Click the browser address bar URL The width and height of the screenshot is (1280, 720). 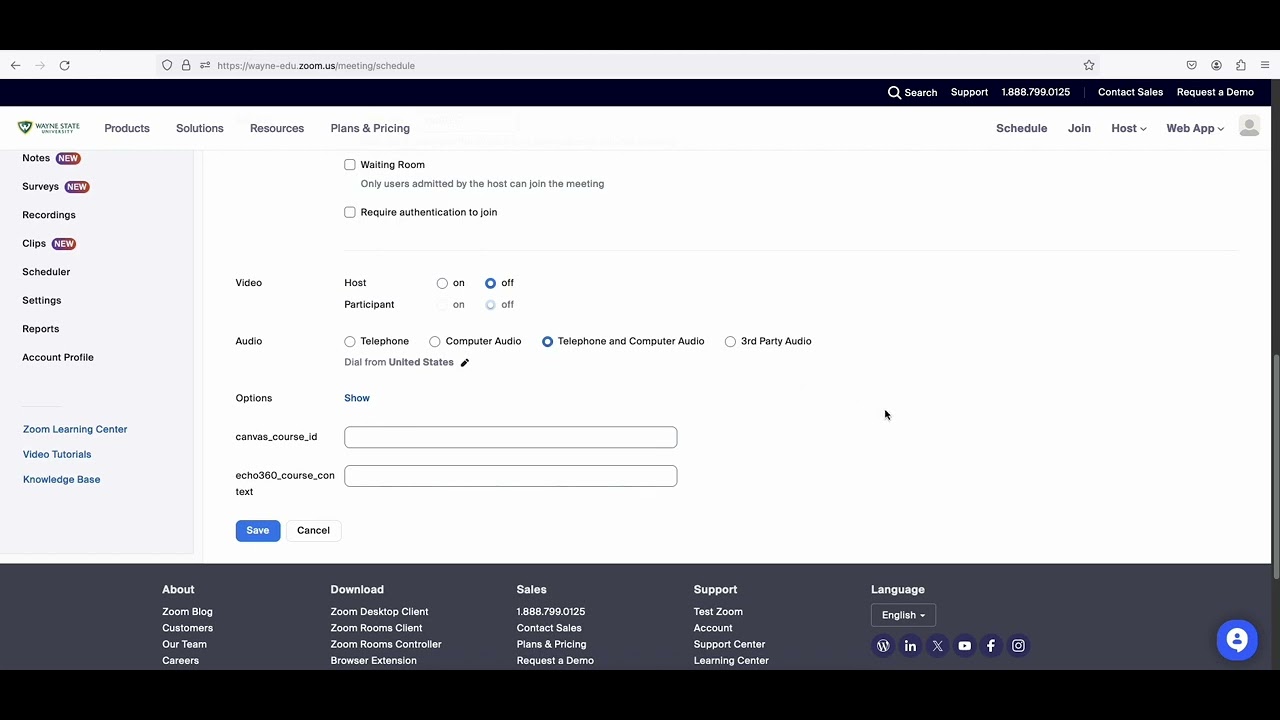coord(316,66)
